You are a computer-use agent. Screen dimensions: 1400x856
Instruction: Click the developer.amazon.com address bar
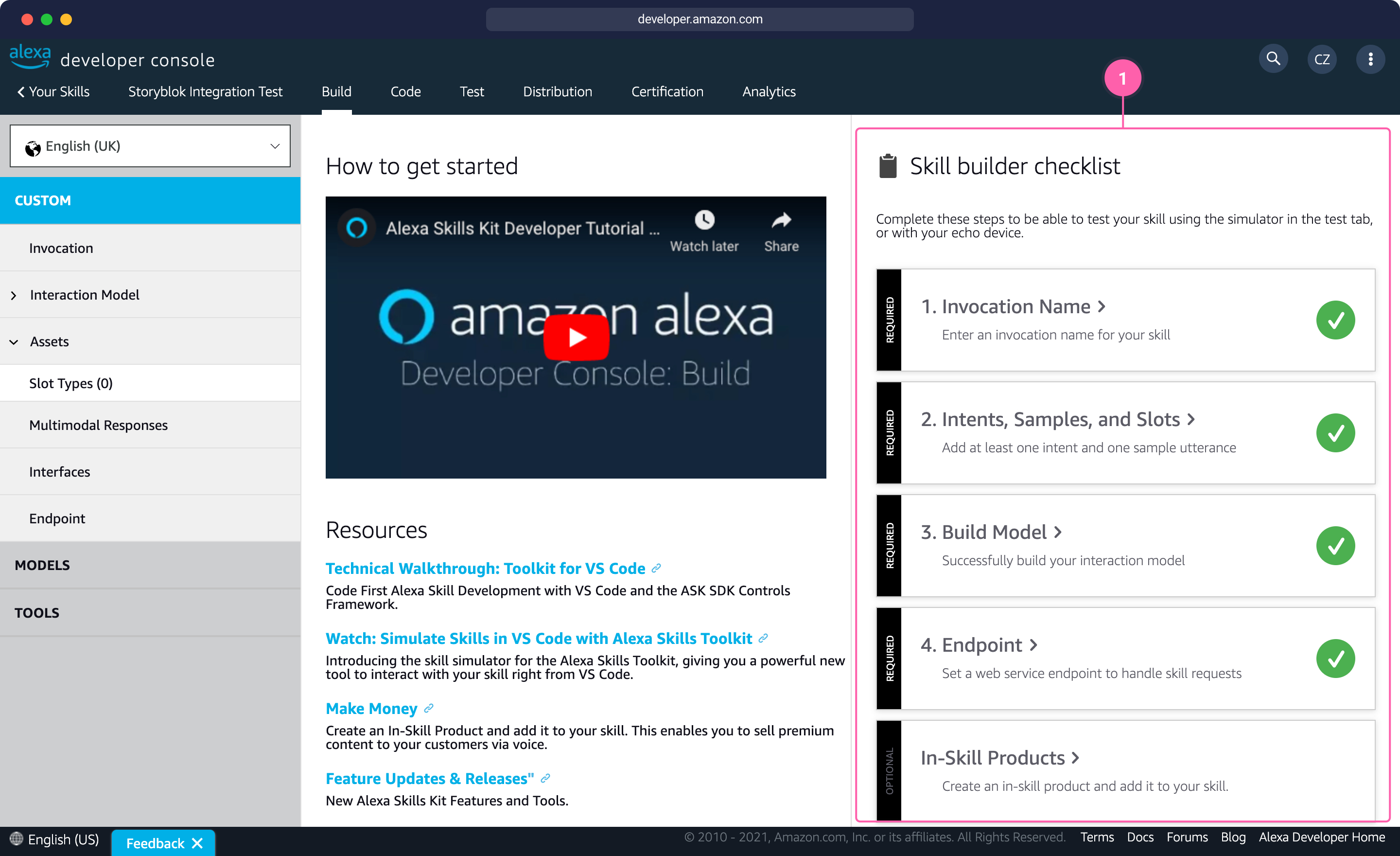pos(700,19)
